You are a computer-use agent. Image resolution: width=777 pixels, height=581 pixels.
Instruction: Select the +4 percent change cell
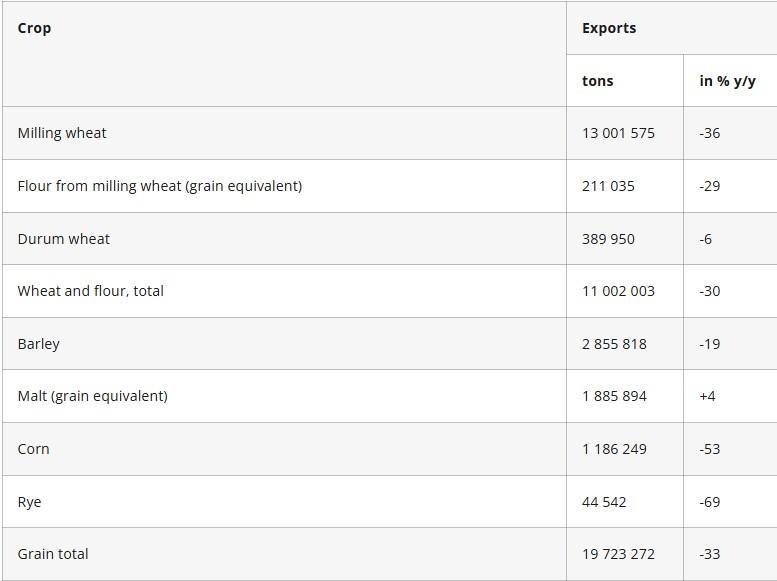pyautogui.click(x=707, y=396)
